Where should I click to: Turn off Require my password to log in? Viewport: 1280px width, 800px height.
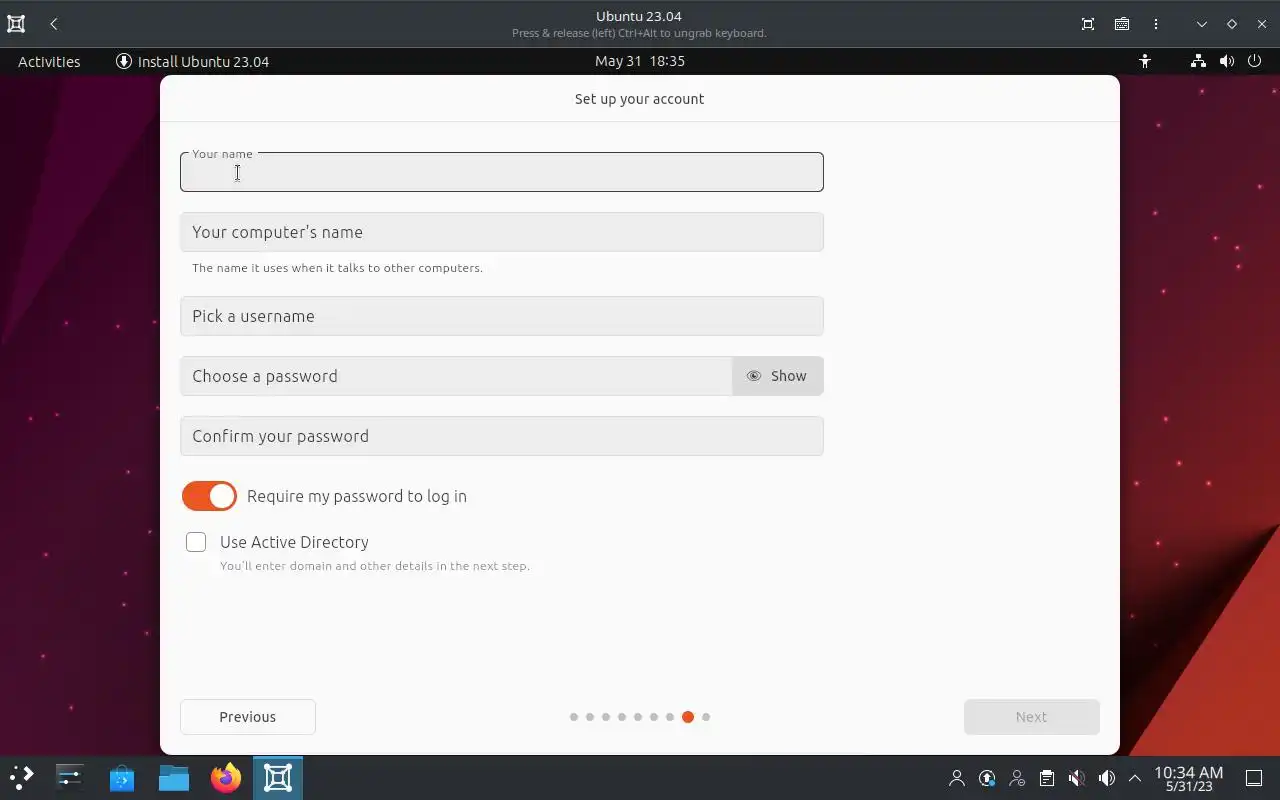pos(209,496)
